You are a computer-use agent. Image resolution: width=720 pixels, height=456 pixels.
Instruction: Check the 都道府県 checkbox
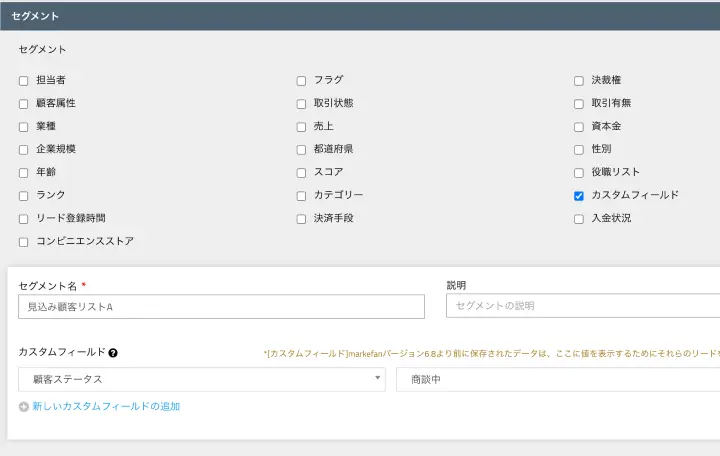(x=301, y=150)
